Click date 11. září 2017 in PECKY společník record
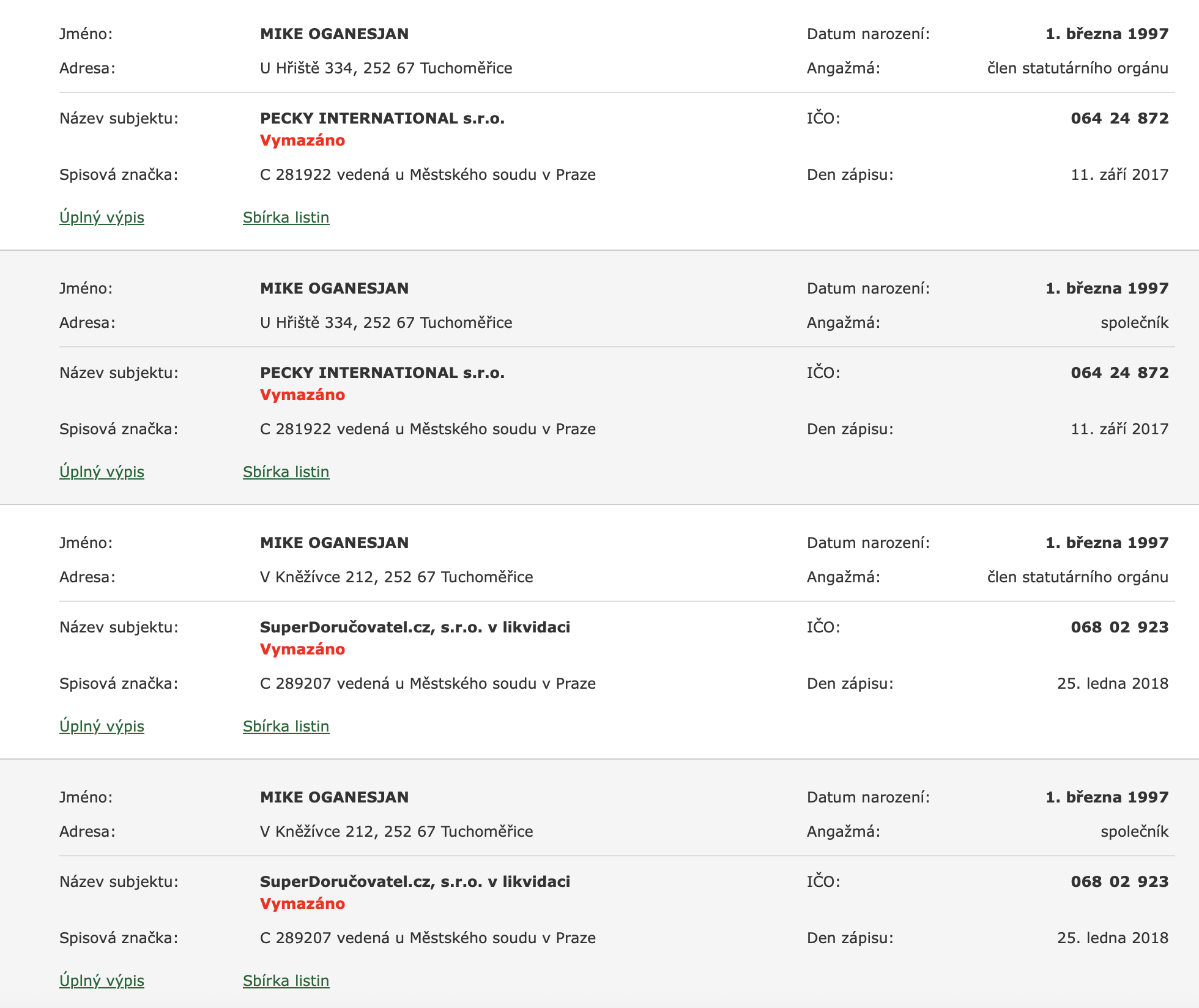 pyautogui.click(x=1119, y=429)
